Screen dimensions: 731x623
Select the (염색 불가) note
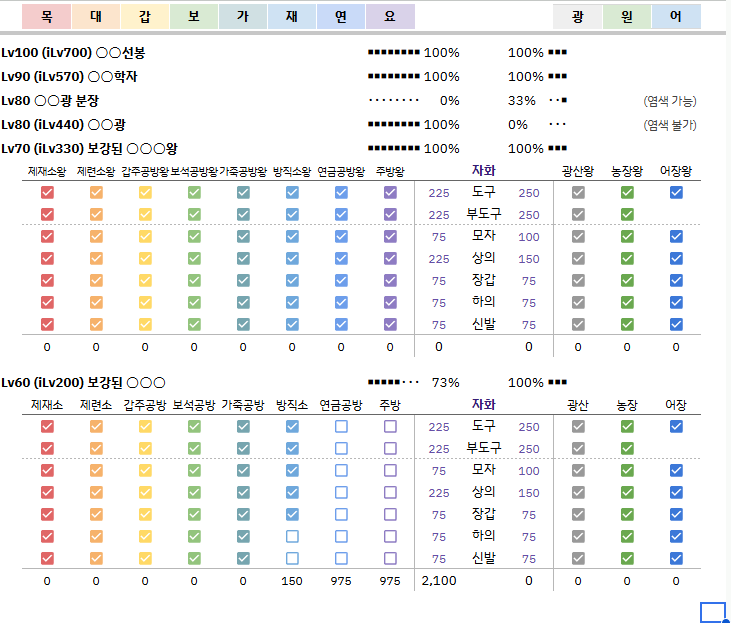pyautogui.click(x=670, y=125)
